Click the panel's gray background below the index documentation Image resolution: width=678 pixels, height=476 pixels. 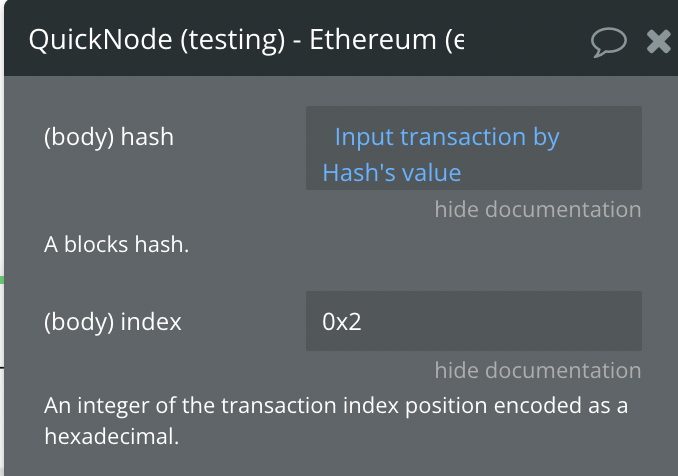tap(339, 463)
